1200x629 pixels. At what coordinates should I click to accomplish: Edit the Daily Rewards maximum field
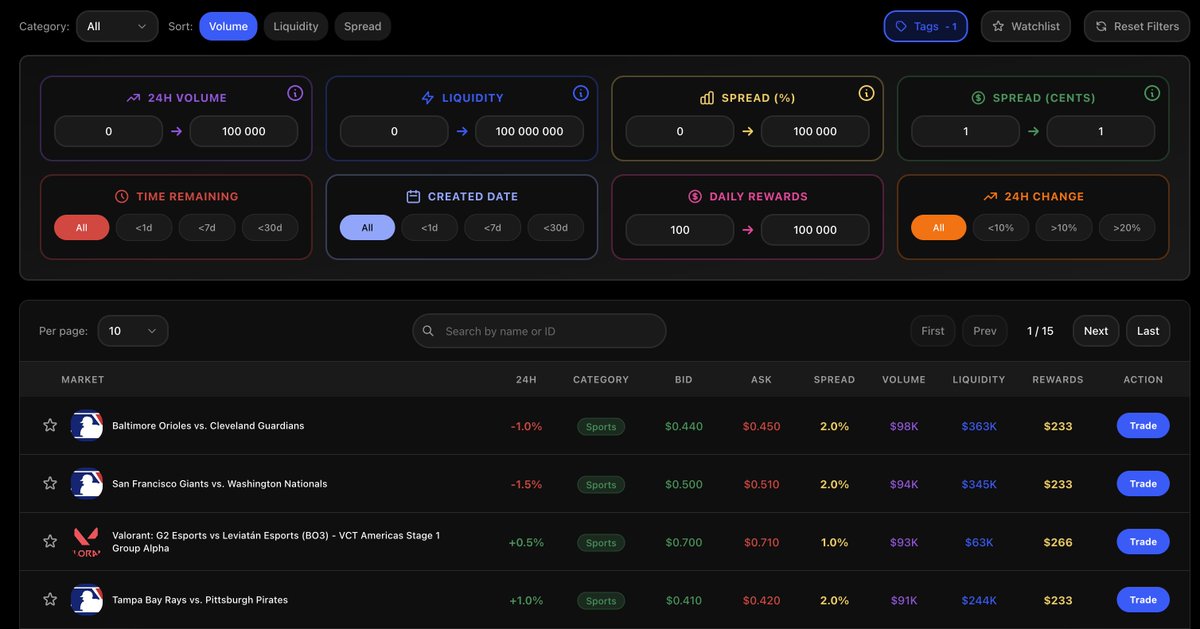click(815, 229)
